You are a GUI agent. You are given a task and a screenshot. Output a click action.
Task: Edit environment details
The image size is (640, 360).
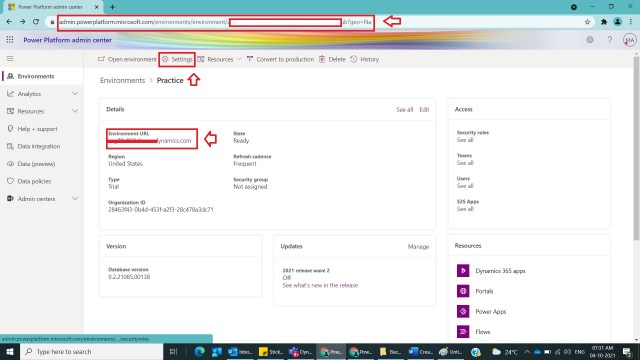(x=424, y=109)
